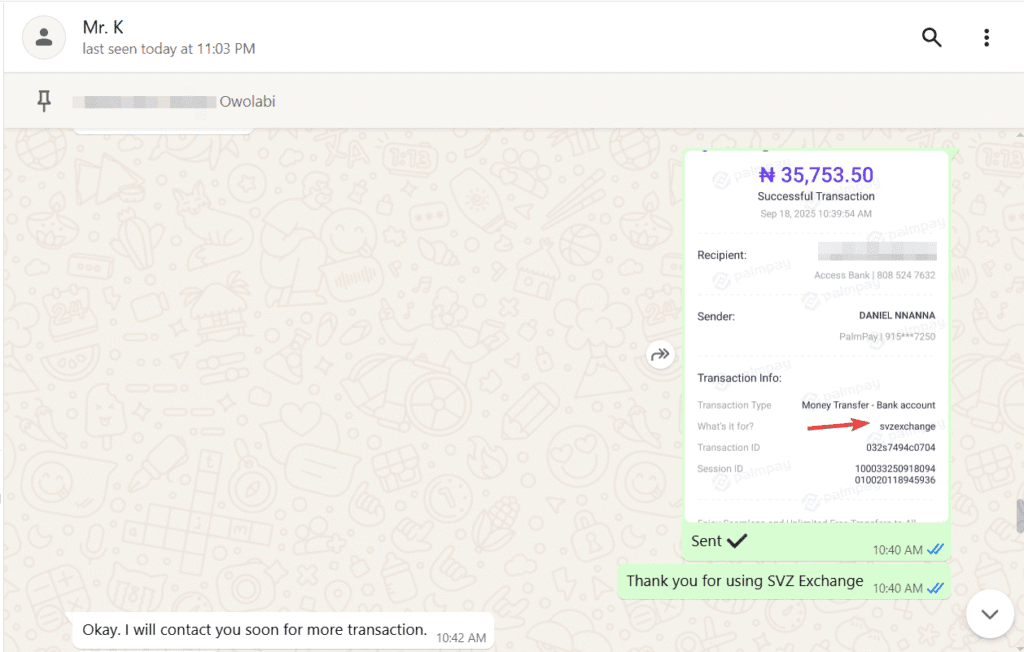Click the 10:42 AM message timestamp
Screen dimensions: 1024x652
click(460, 637)
